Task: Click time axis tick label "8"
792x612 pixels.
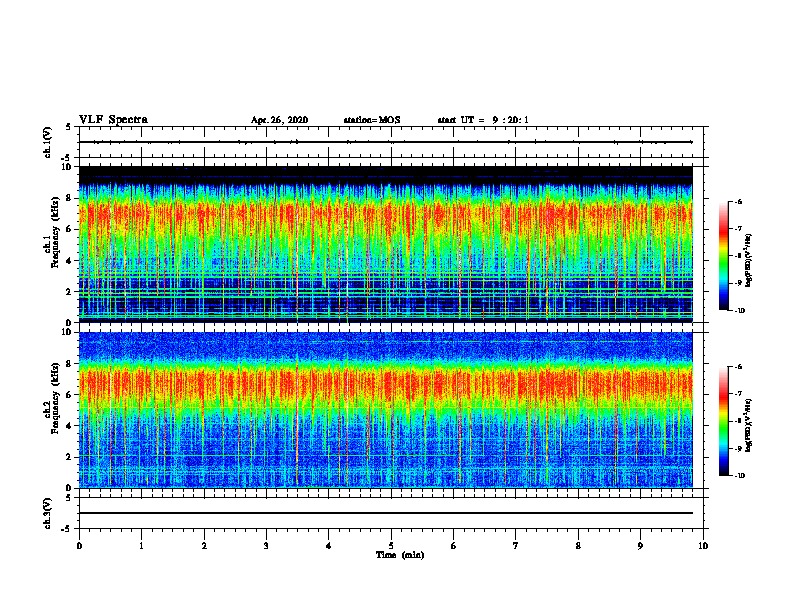Action: click(x=578, y=546)
